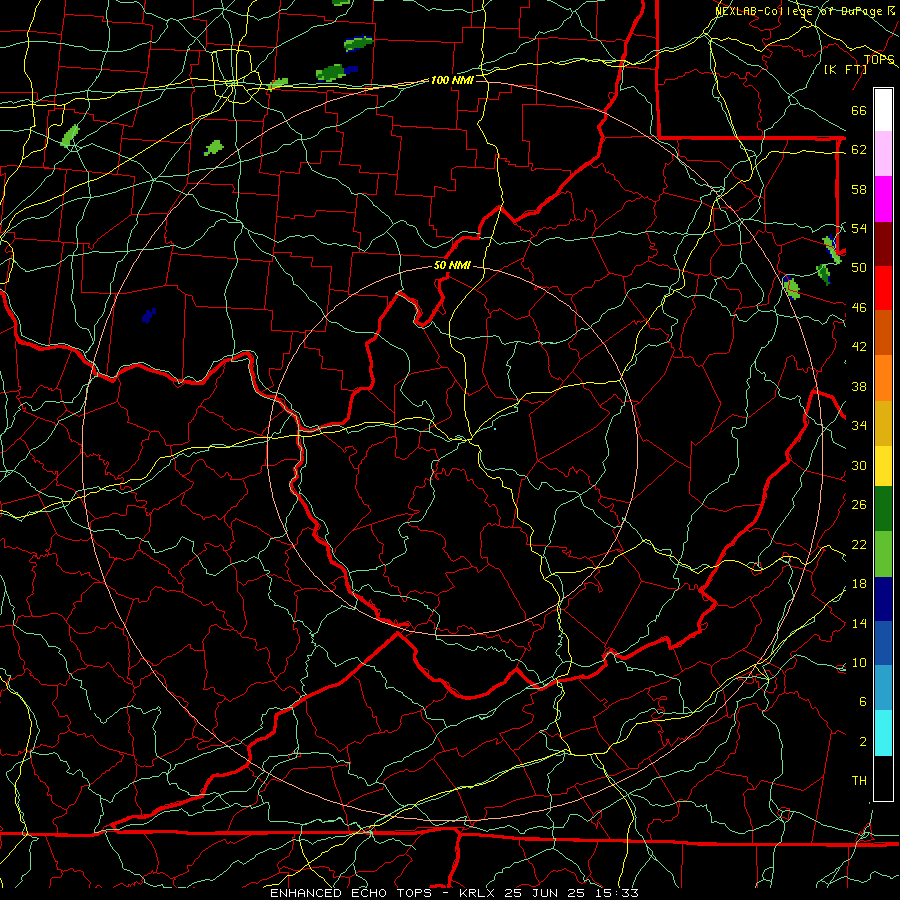Viewport: 900px width, 900px height.
Task: Click the magenta legend color block
Action: pos(883,199)
